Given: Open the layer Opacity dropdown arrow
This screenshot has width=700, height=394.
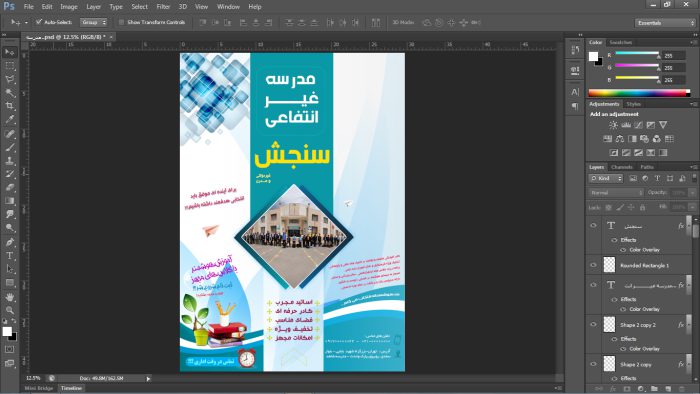Looking at the screenshot, I should (x=693, y=193).
